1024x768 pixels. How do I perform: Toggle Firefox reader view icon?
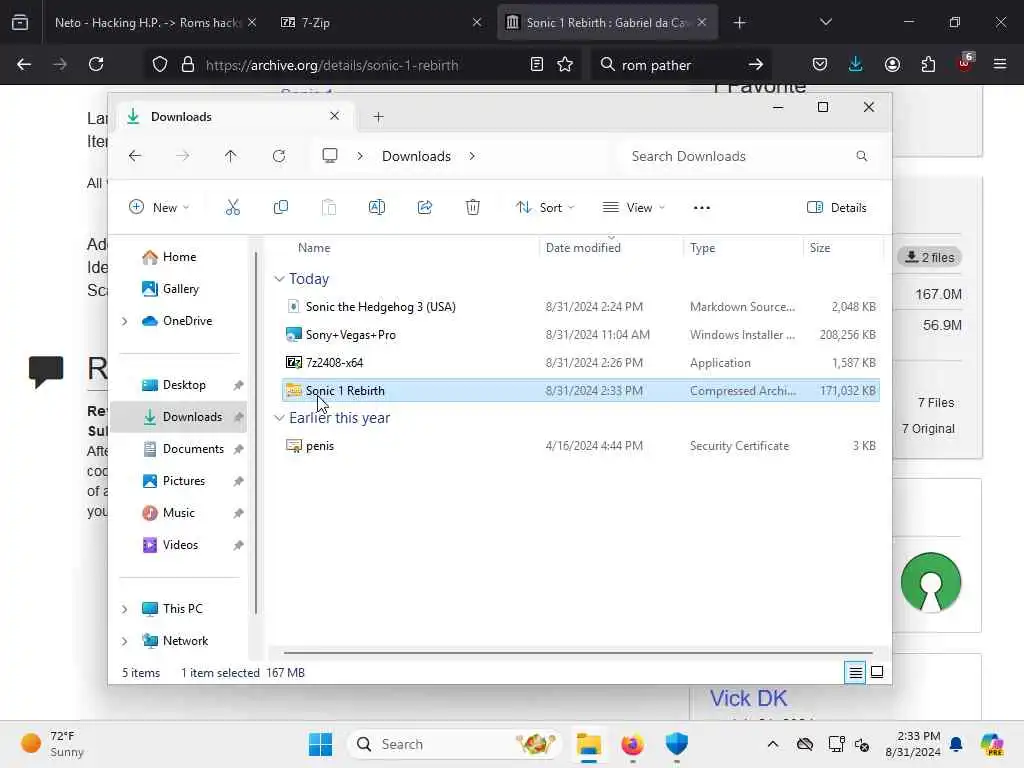536,64
